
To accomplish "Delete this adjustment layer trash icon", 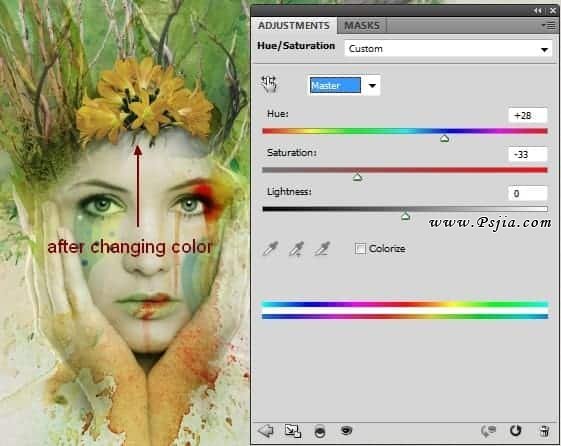I will [545, 431].
